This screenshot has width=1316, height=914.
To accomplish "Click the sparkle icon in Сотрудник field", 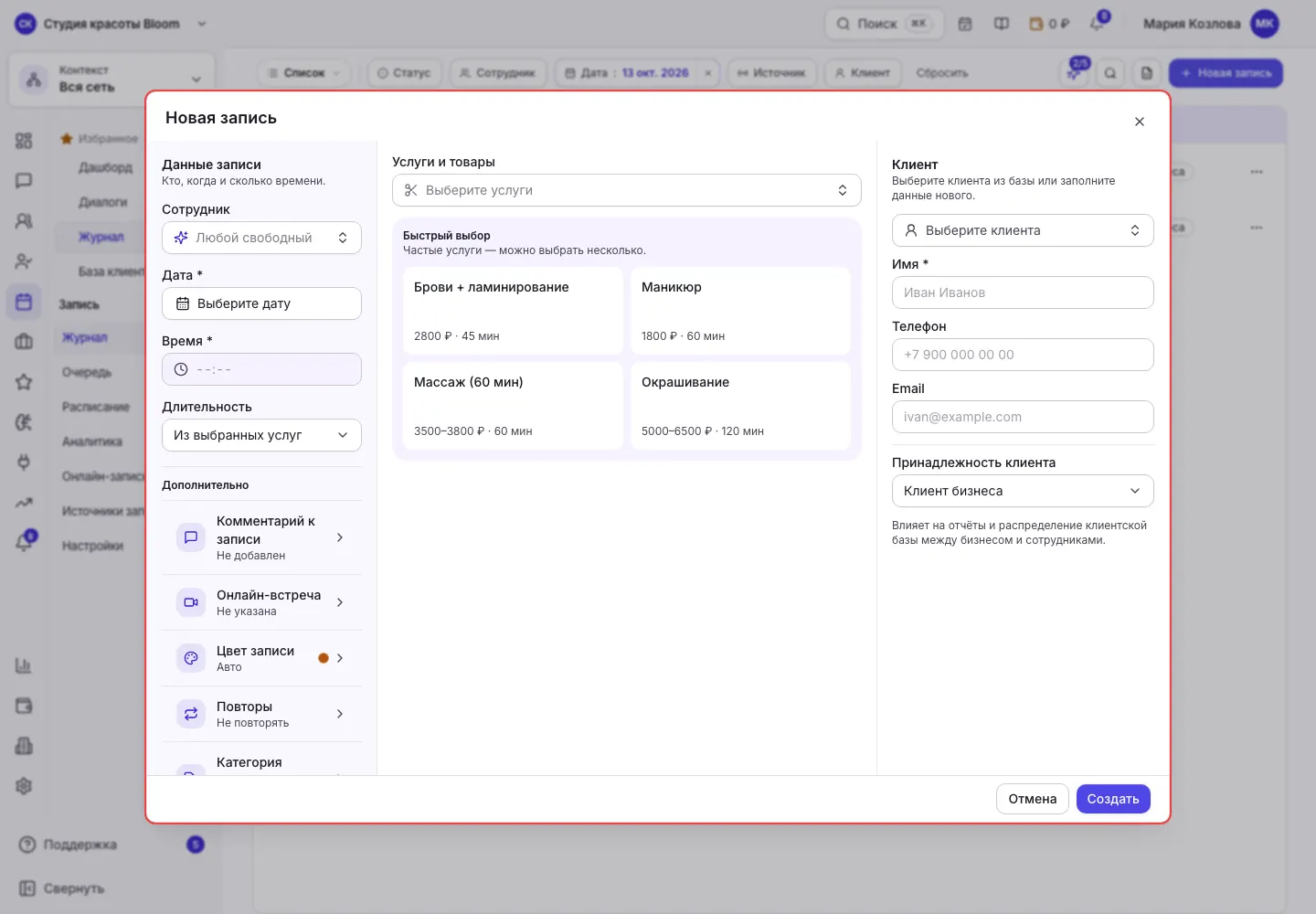I will coord(181,238).
